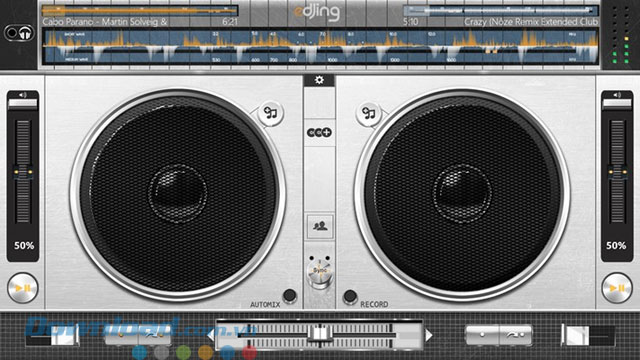Viewport: 640px width, 360px height.
Task: Click the left deck pitch fader
Action: 23,172
